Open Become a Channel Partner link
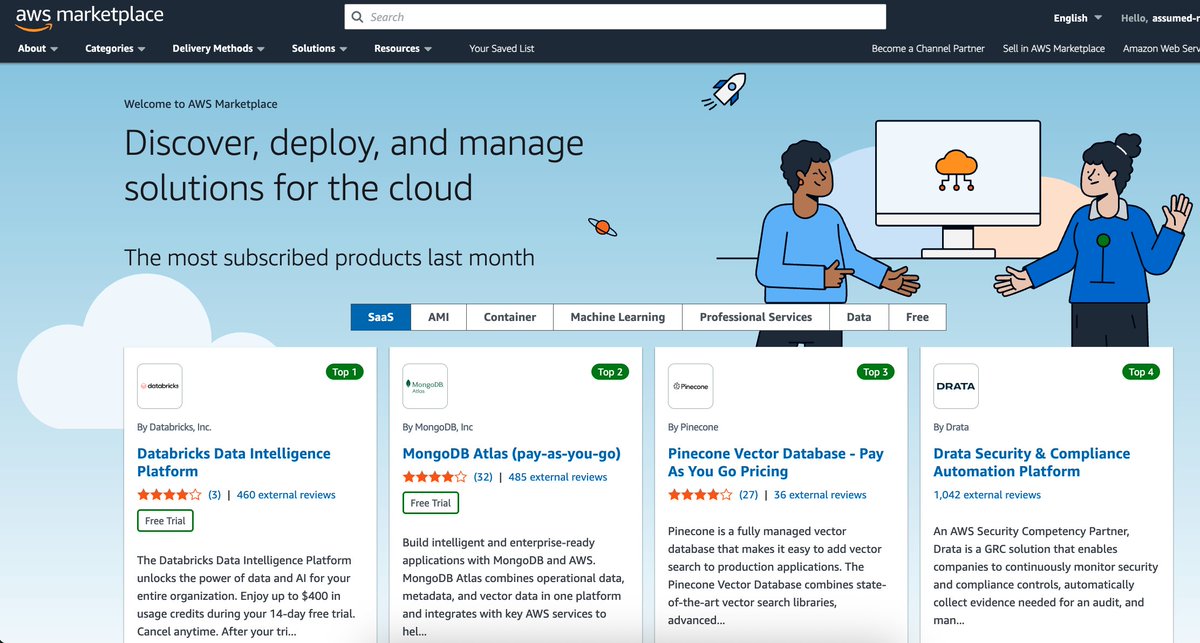 [x=928, y=48]
